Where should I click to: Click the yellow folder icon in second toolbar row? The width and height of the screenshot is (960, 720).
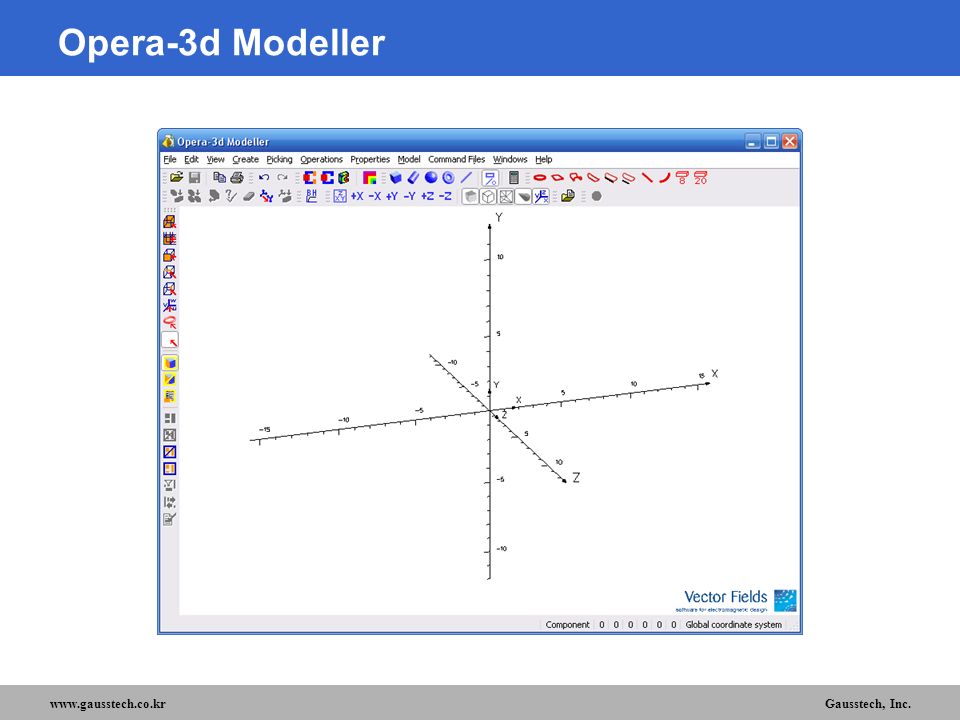[x=568, y=196]
